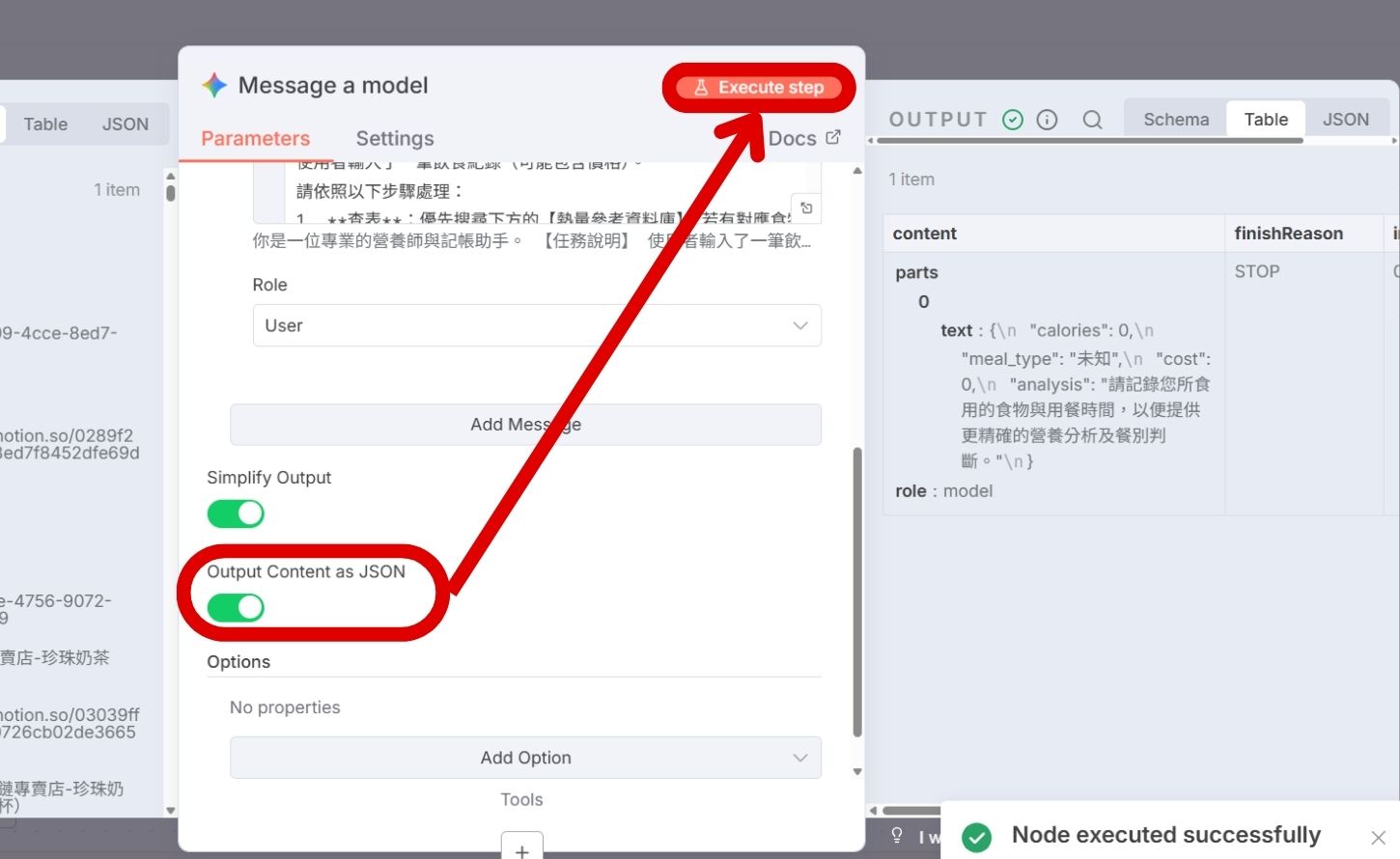Switch to the Settings tab
This screenshot has width=1400, height=859.
click(395, 138)
